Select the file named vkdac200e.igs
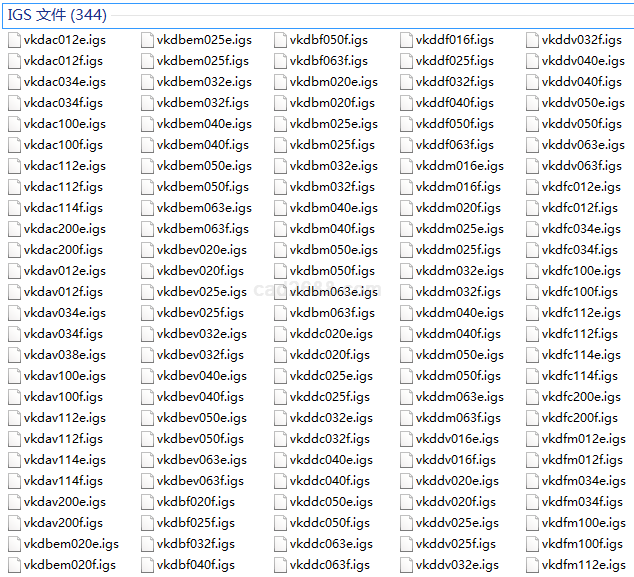Screen dimensions: 634x577 [64, 229]
